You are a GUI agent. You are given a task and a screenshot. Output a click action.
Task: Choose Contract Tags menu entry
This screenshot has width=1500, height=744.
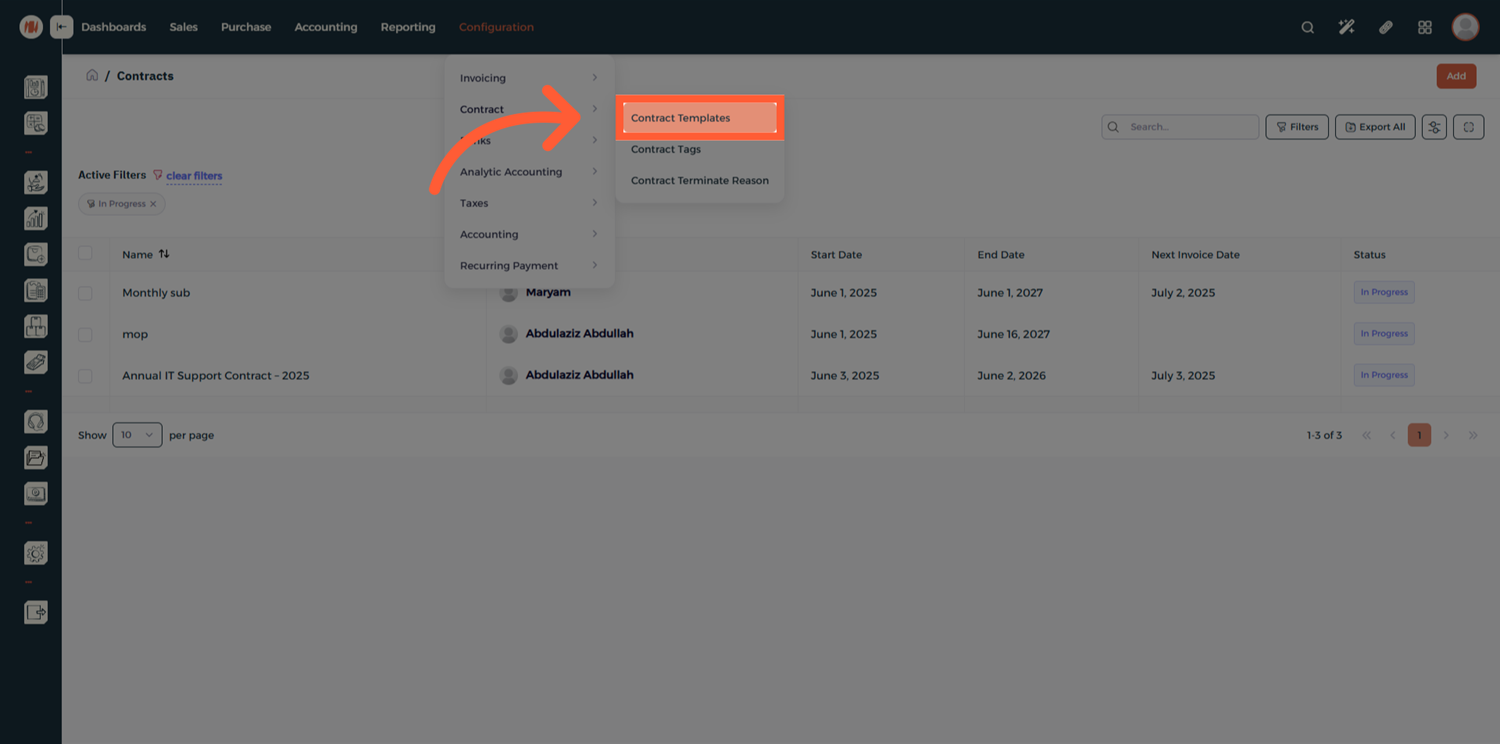coord(666,149)
